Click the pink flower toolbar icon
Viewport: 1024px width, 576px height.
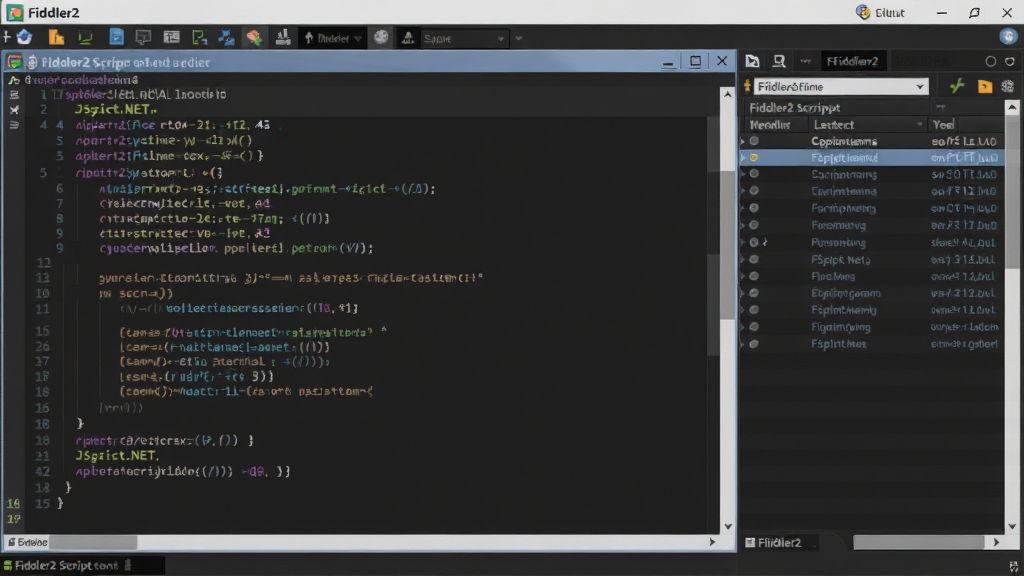[x=254, y=38]
